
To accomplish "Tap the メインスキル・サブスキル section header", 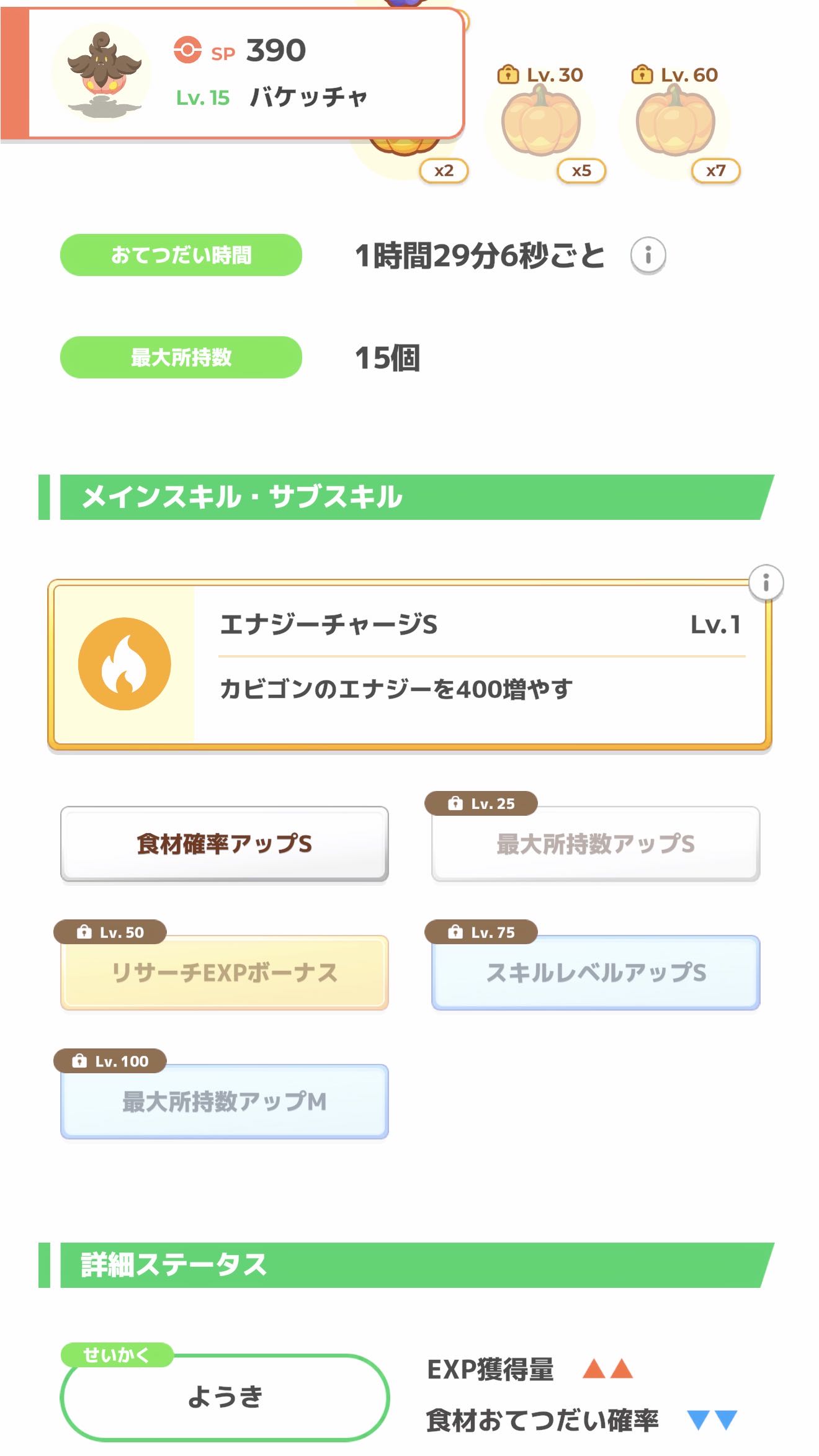I will (x=406, y=497).
